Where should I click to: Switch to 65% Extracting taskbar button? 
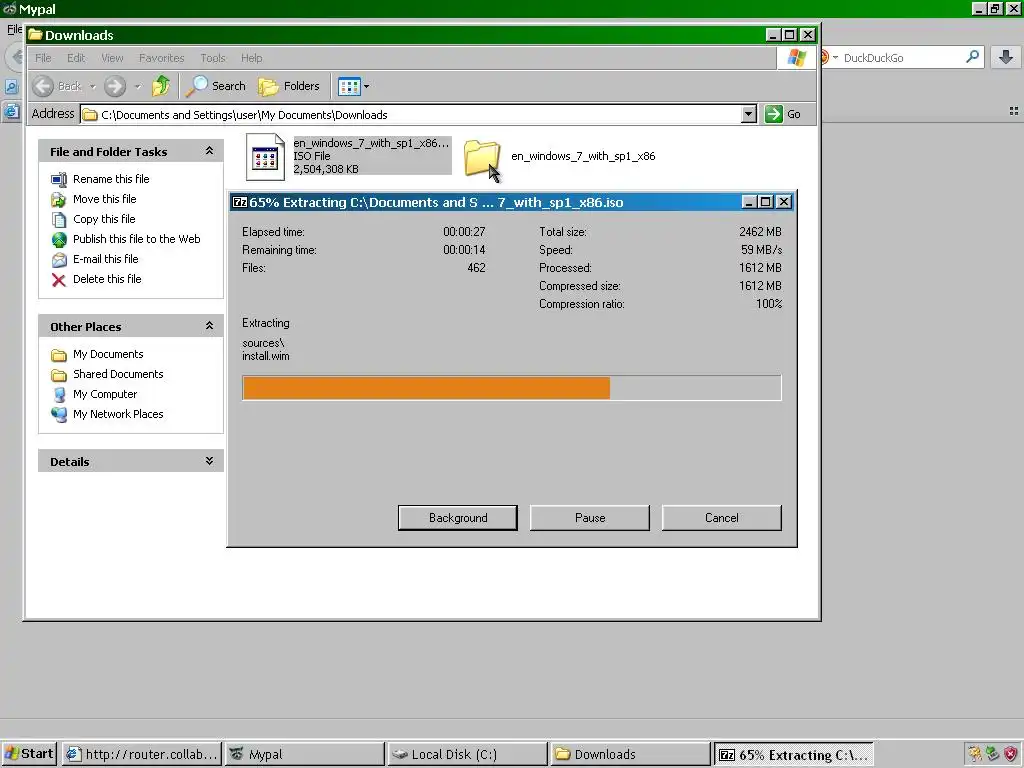(x=793, y=754)
